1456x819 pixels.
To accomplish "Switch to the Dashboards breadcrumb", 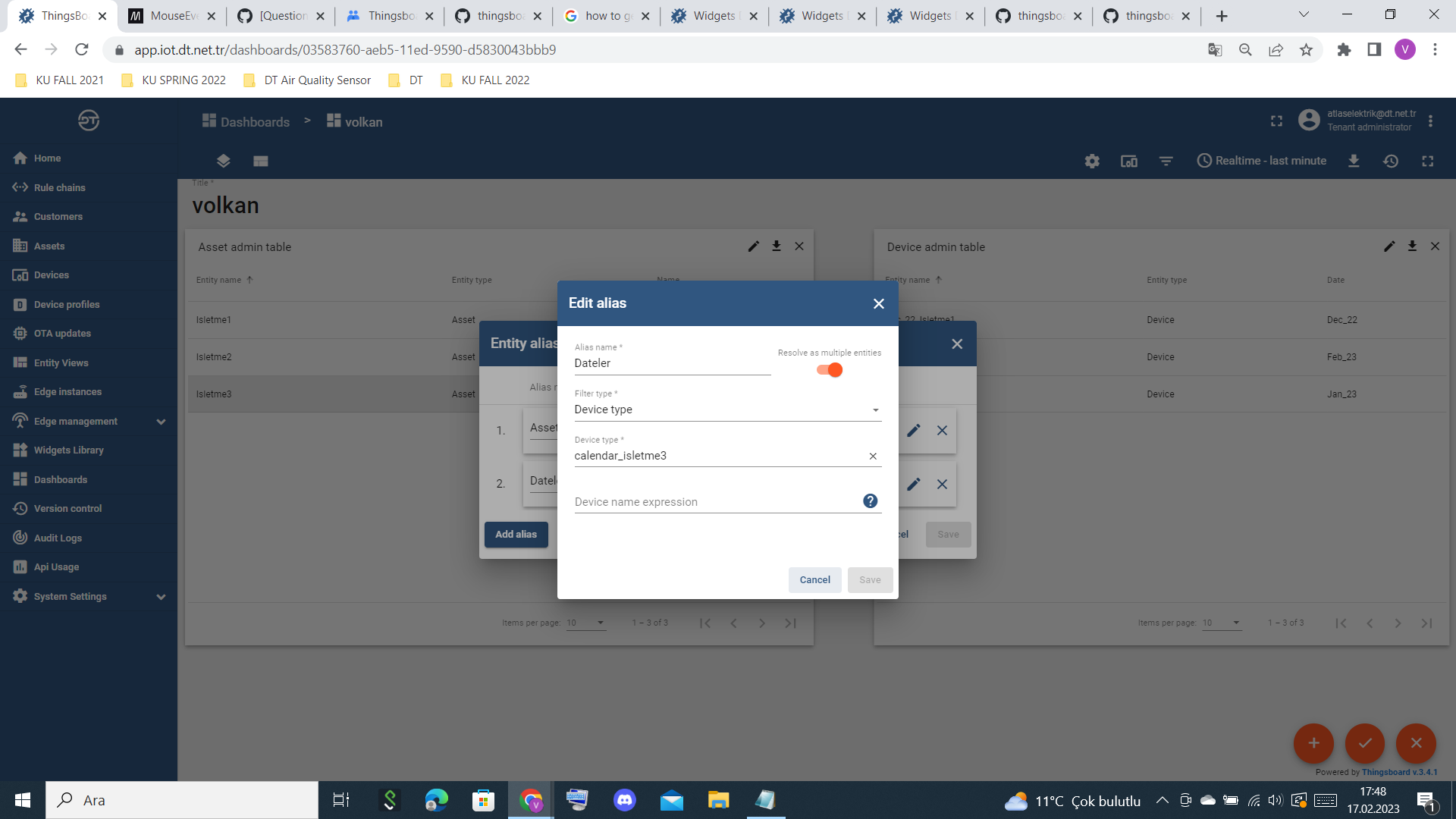I will [x=255, y=121].
